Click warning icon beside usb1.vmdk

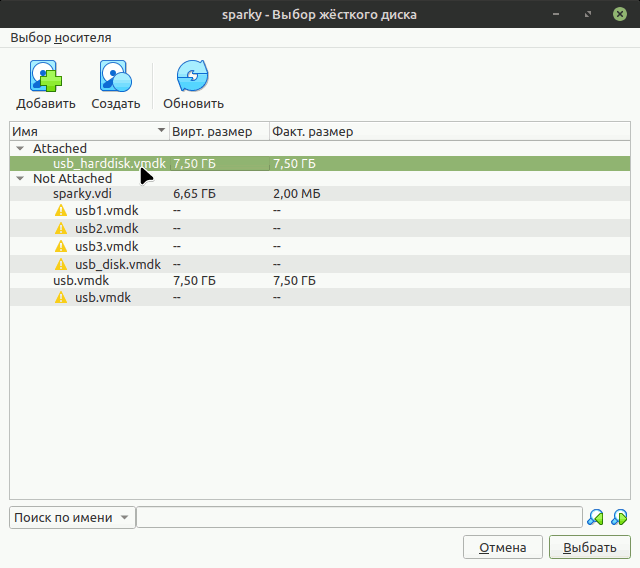point(61,211)
